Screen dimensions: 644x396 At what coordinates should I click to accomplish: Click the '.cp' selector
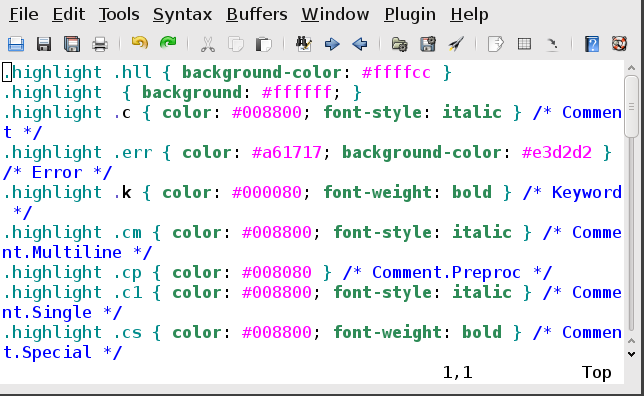tap(127, 273)
